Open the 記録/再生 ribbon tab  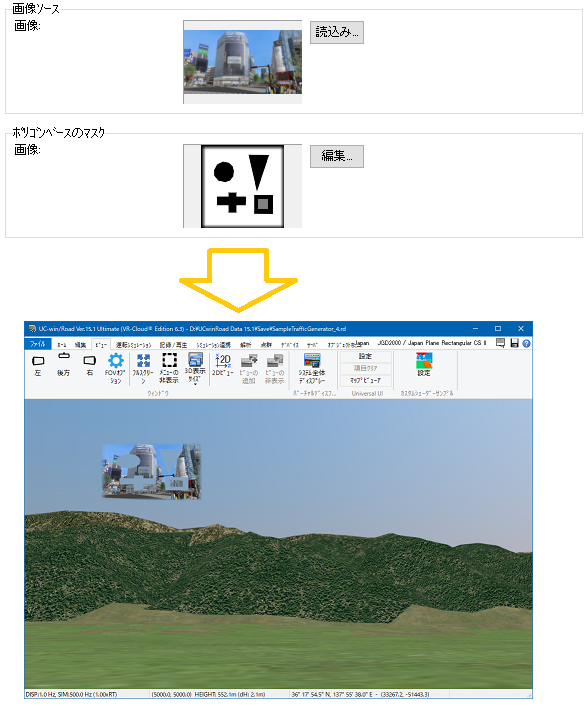click(x=173, y=345)
